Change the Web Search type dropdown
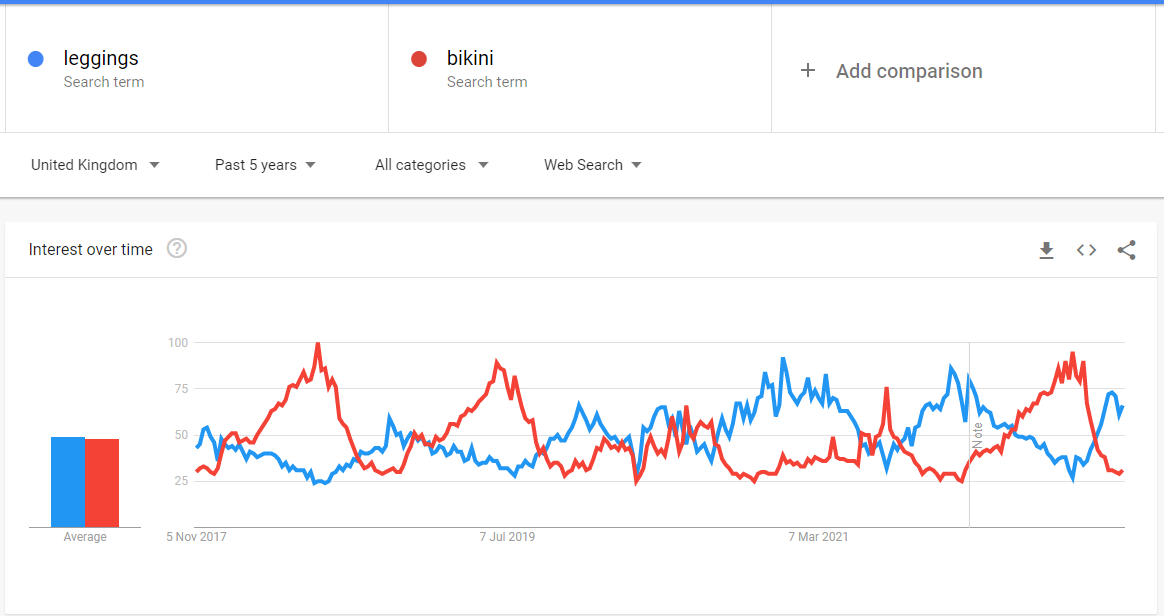This screenshot has height=616, width=1164. pyautogui.click(x=592, y=165)
